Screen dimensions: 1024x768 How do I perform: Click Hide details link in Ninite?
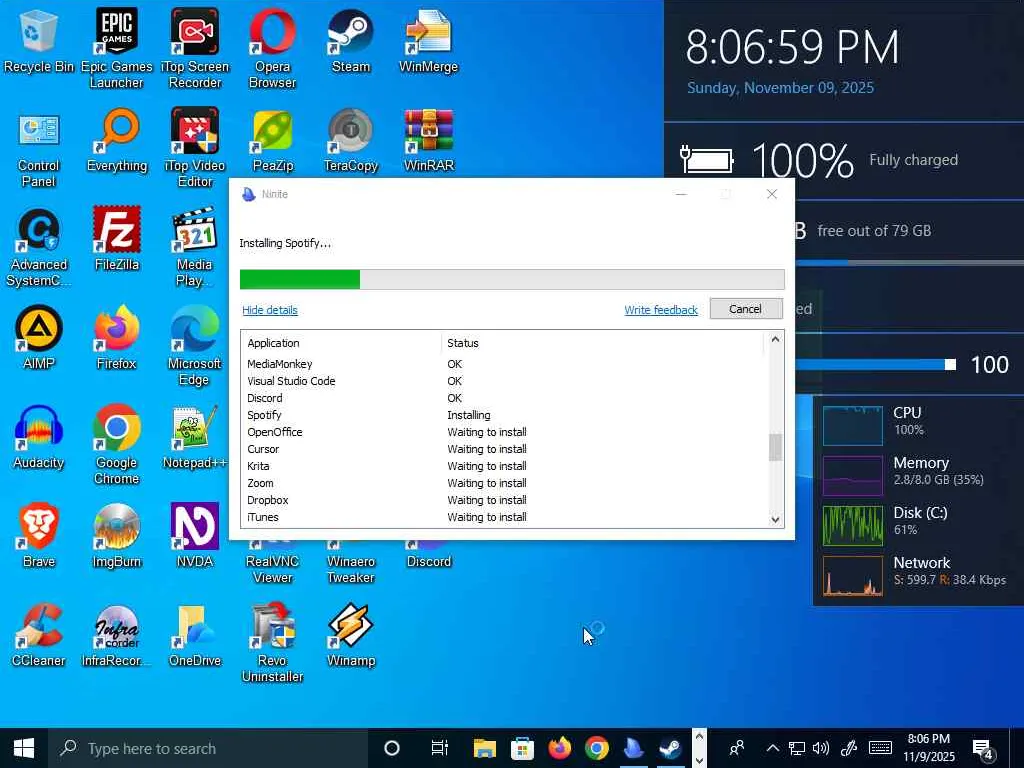point(270,310)
